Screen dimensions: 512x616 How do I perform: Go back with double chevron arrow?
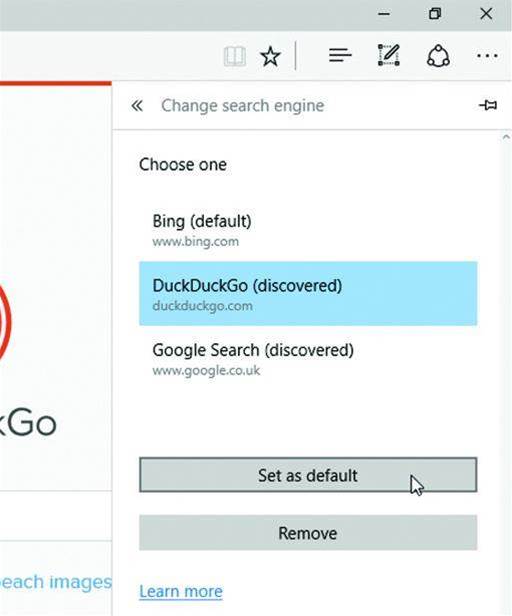point(137,106)
